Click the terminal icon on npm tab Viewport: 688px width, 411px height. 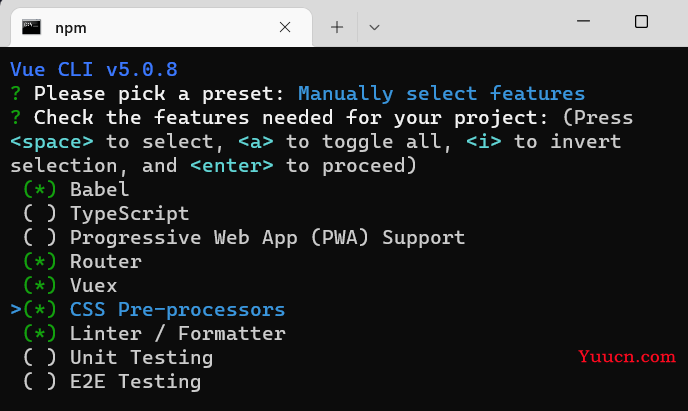click(x=31, y=27)
